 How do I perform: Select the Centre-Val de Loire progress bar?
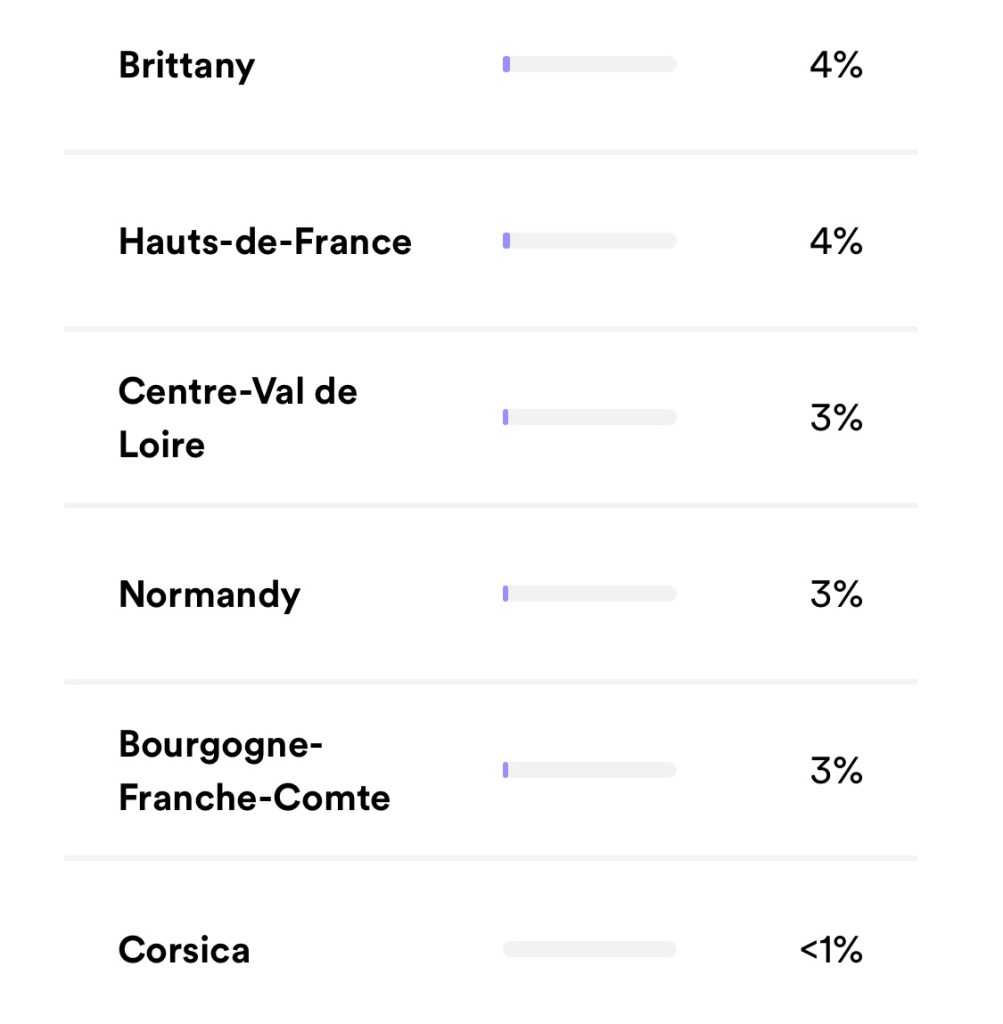click(x=589, y=417)
